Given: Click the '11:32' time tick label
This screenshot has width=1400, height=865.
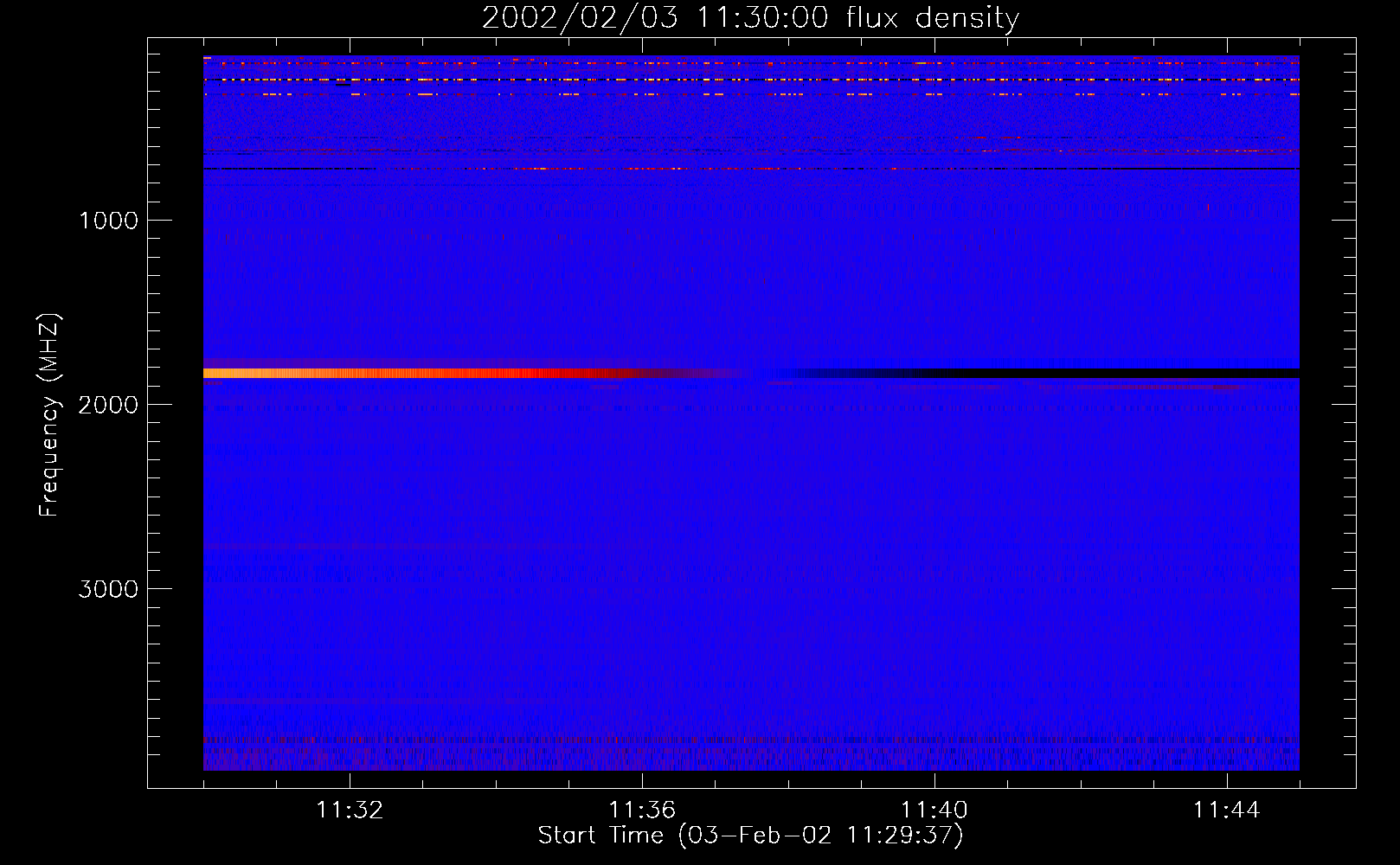Looking at the screenshot, I should coord(350,811).
